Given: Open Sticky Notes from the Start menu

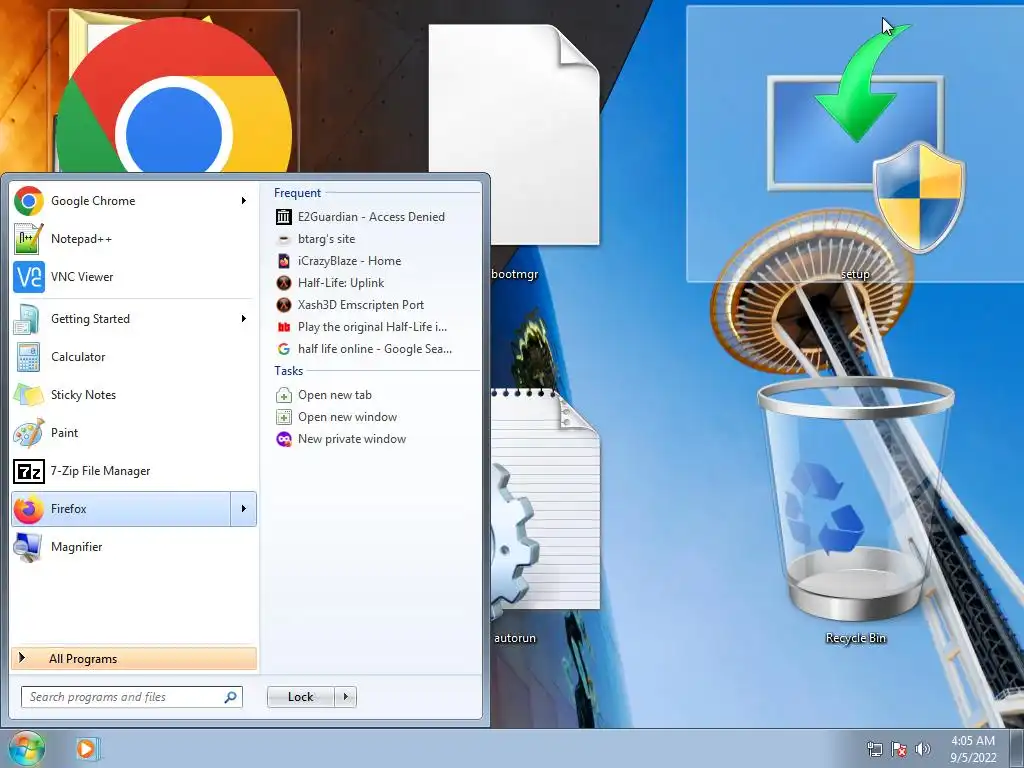Looking at the screenshot, I should (x=134, y=394).
